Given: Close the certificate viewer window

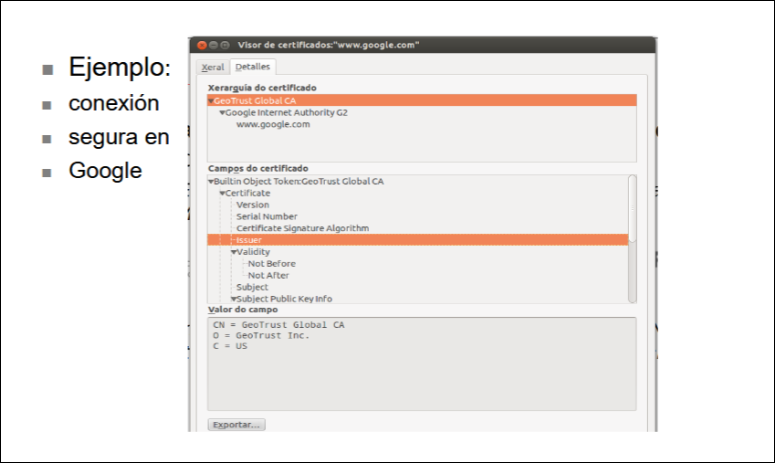Looking at the screenshot, I should 201,45.
